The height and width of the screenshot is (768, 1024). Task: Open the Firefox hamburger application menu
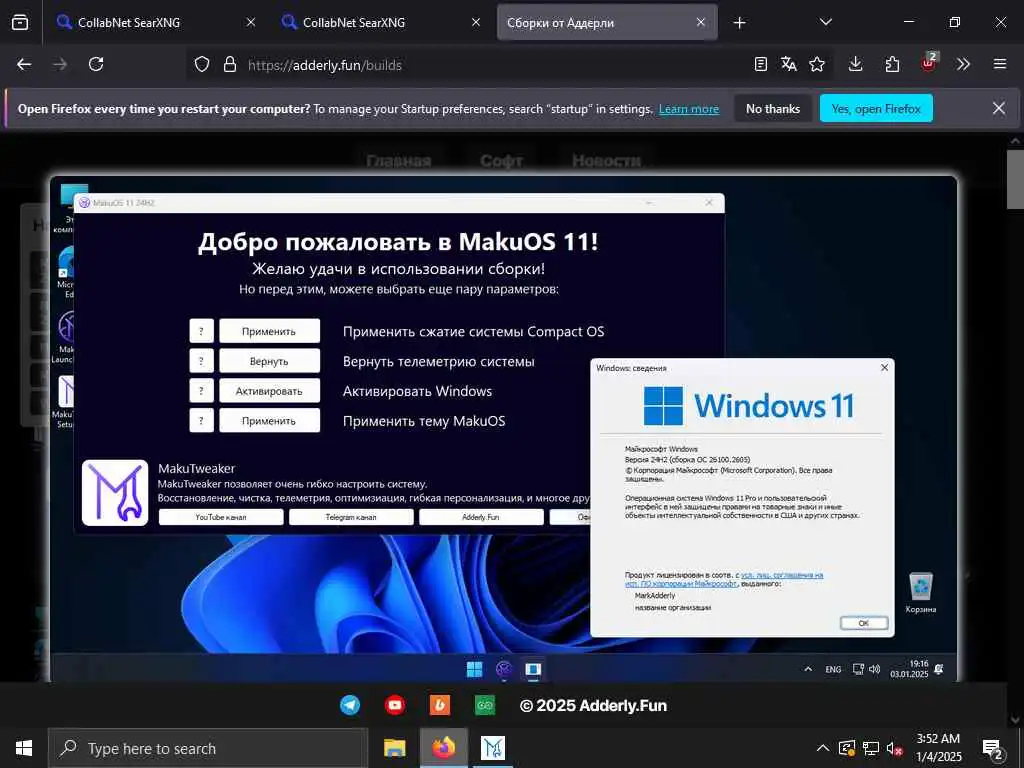1000,64
